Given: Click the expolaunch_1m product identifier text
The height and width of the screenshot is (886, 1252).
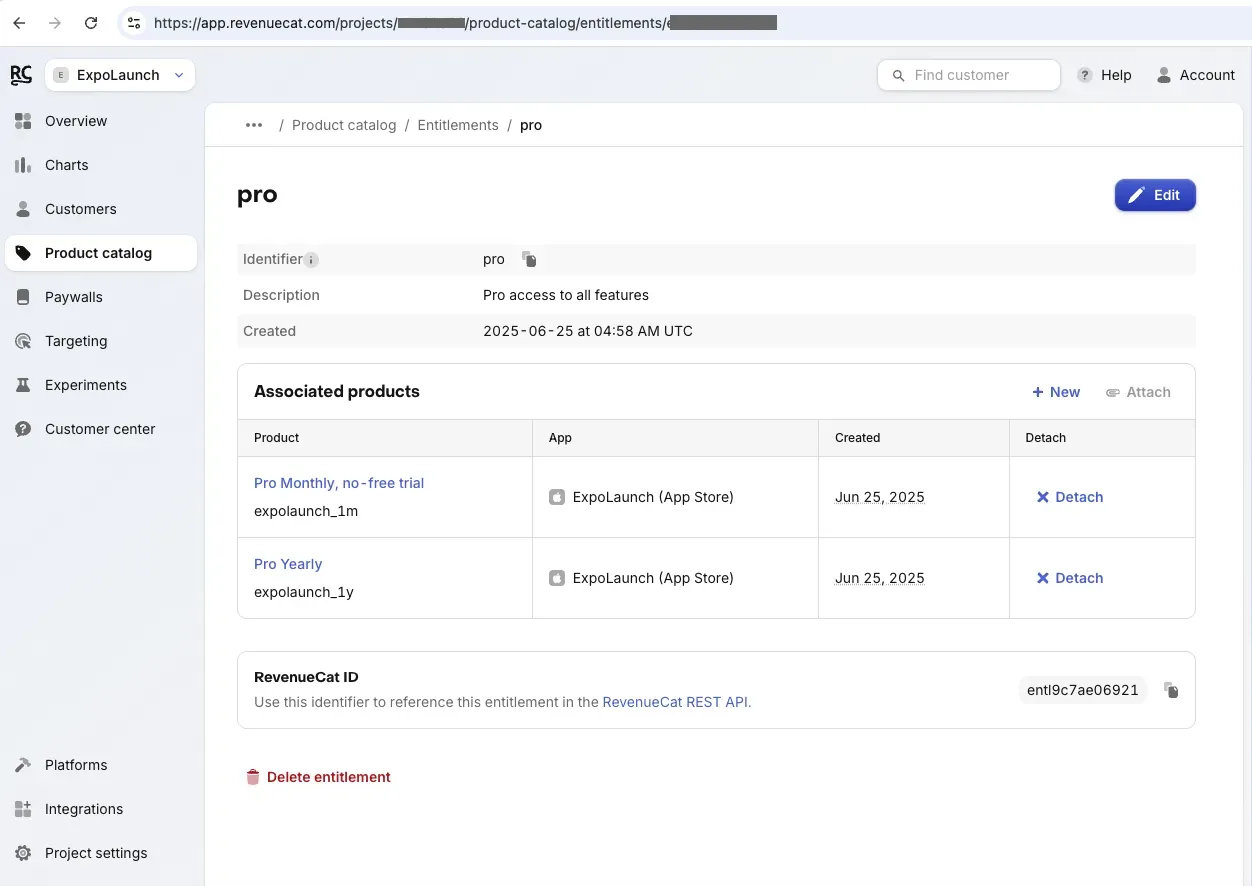Looking at the screenshot, I should point(306,511).
